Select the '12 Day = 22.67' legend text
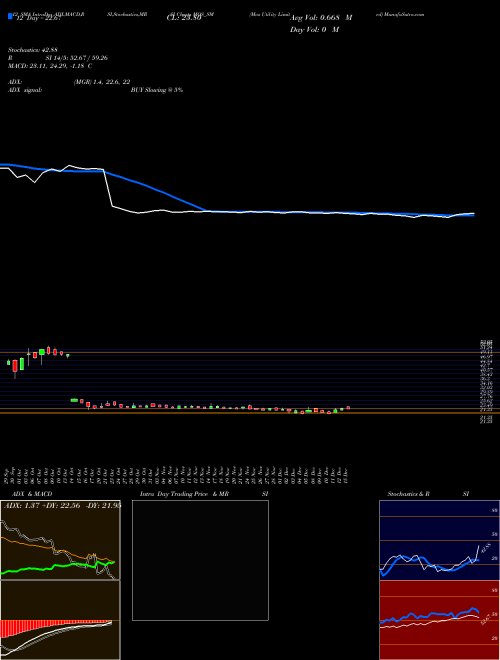 coord(37,18)
